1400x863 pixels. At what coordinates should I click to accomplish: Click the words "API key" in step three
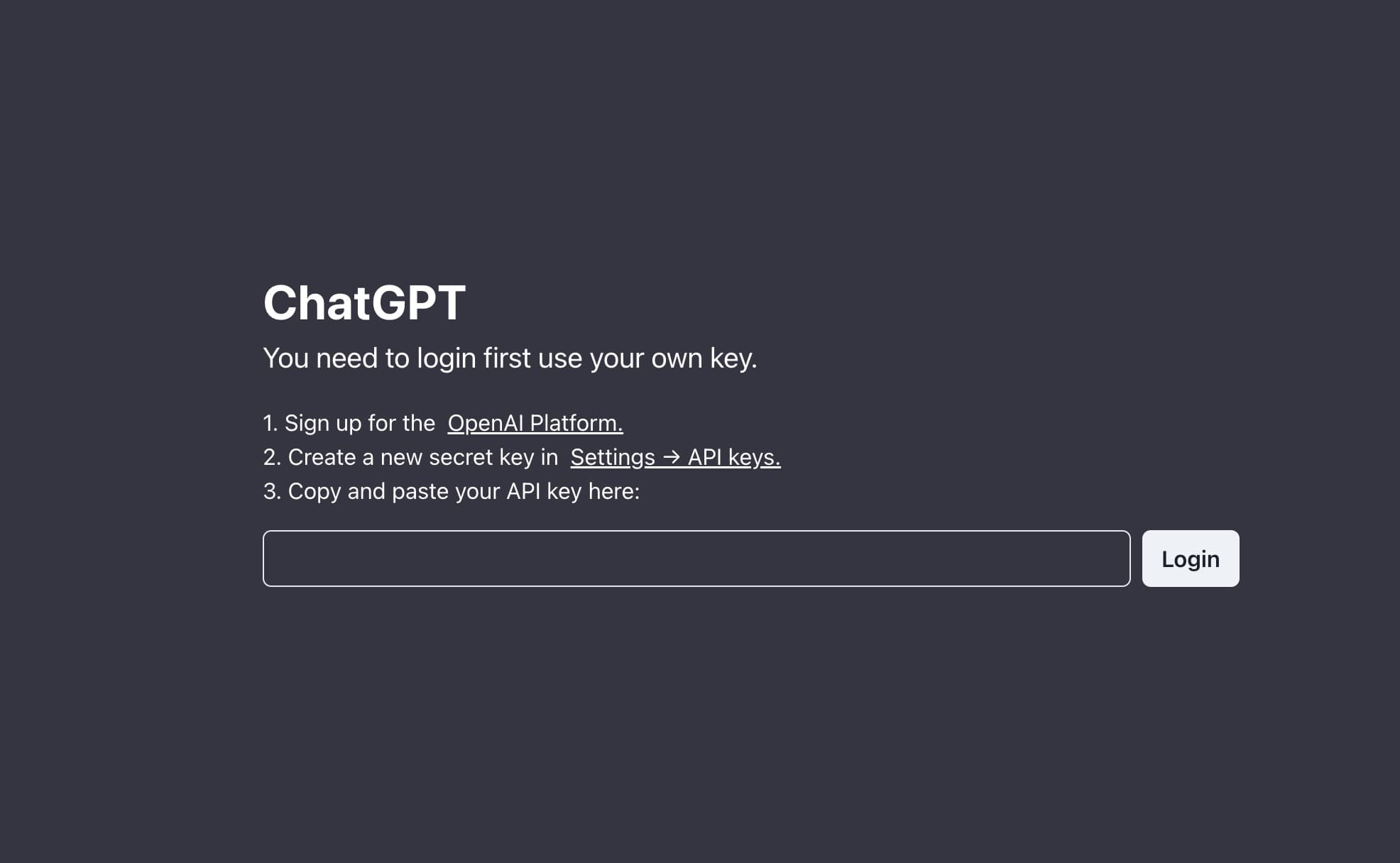click(544, 491)
